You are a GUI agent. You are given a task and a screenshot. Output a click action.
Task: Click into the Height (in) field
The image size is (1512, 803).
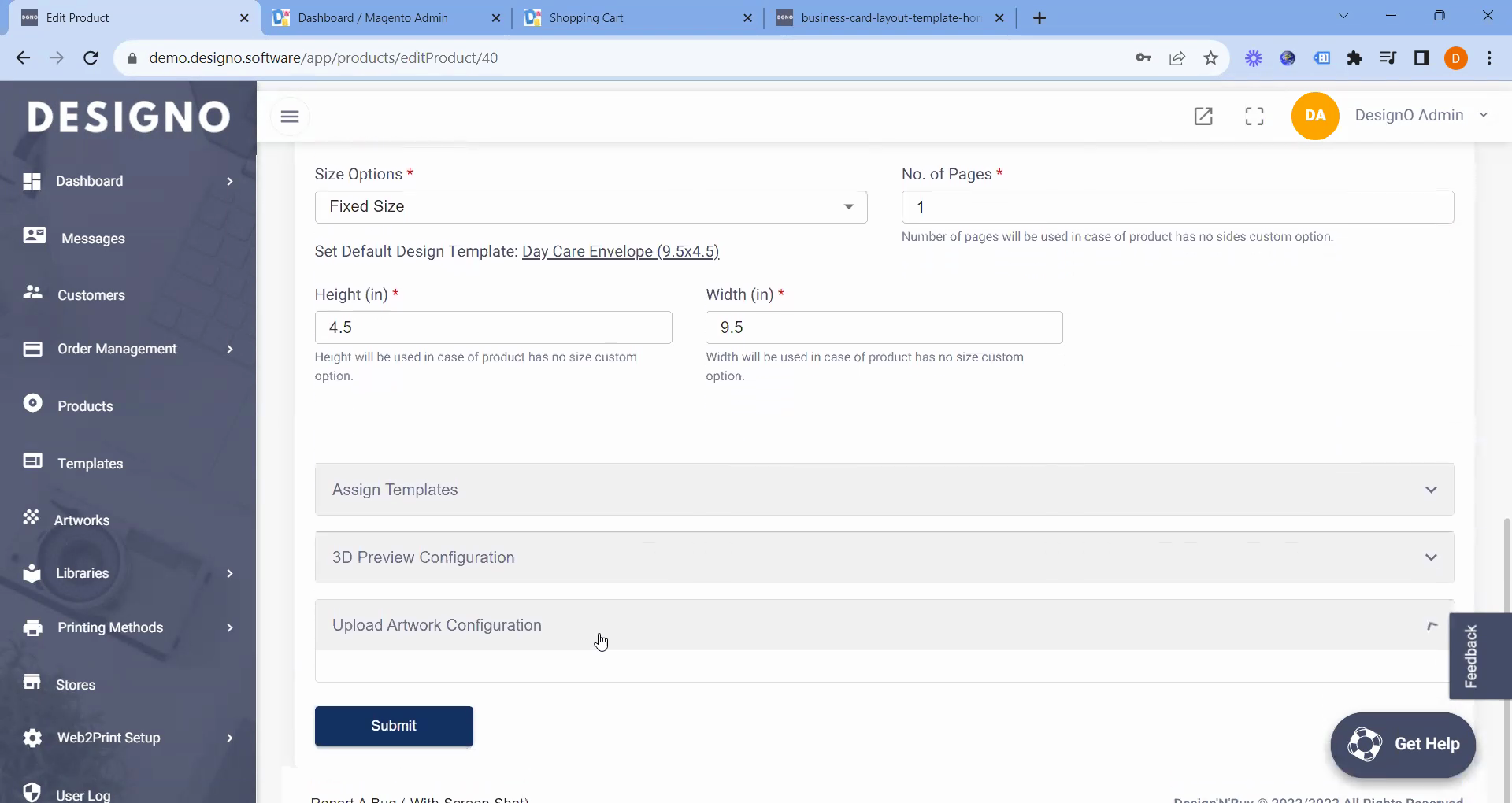pyautogui.click(x=493, y=327)
